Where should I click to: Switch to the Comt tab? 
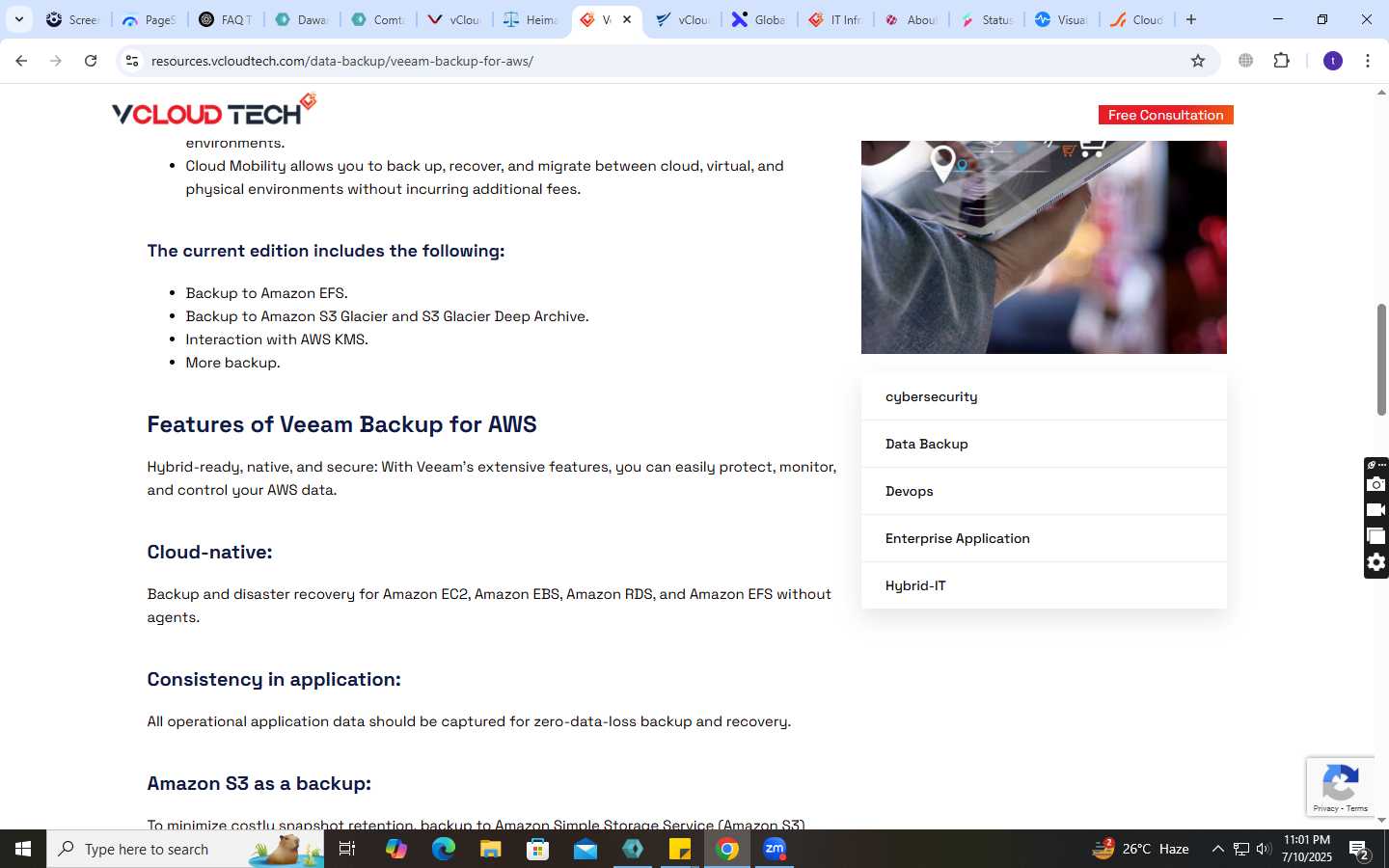click(377, 19)
